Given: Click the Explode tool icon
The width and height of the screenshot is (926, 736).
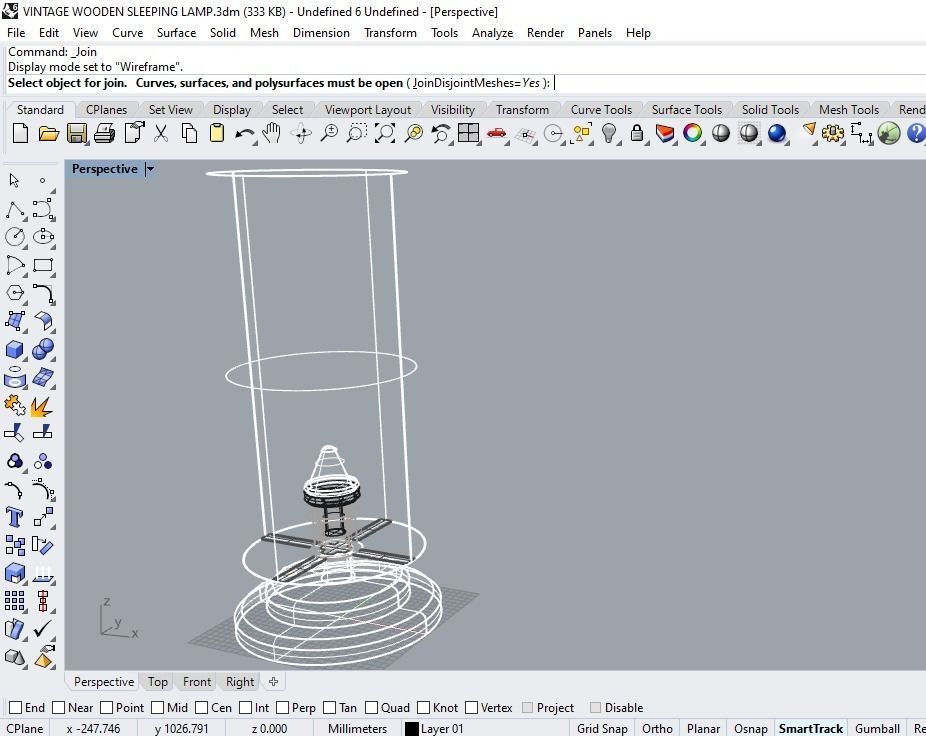Looking at the screenshot, I should tap(42, 406).
